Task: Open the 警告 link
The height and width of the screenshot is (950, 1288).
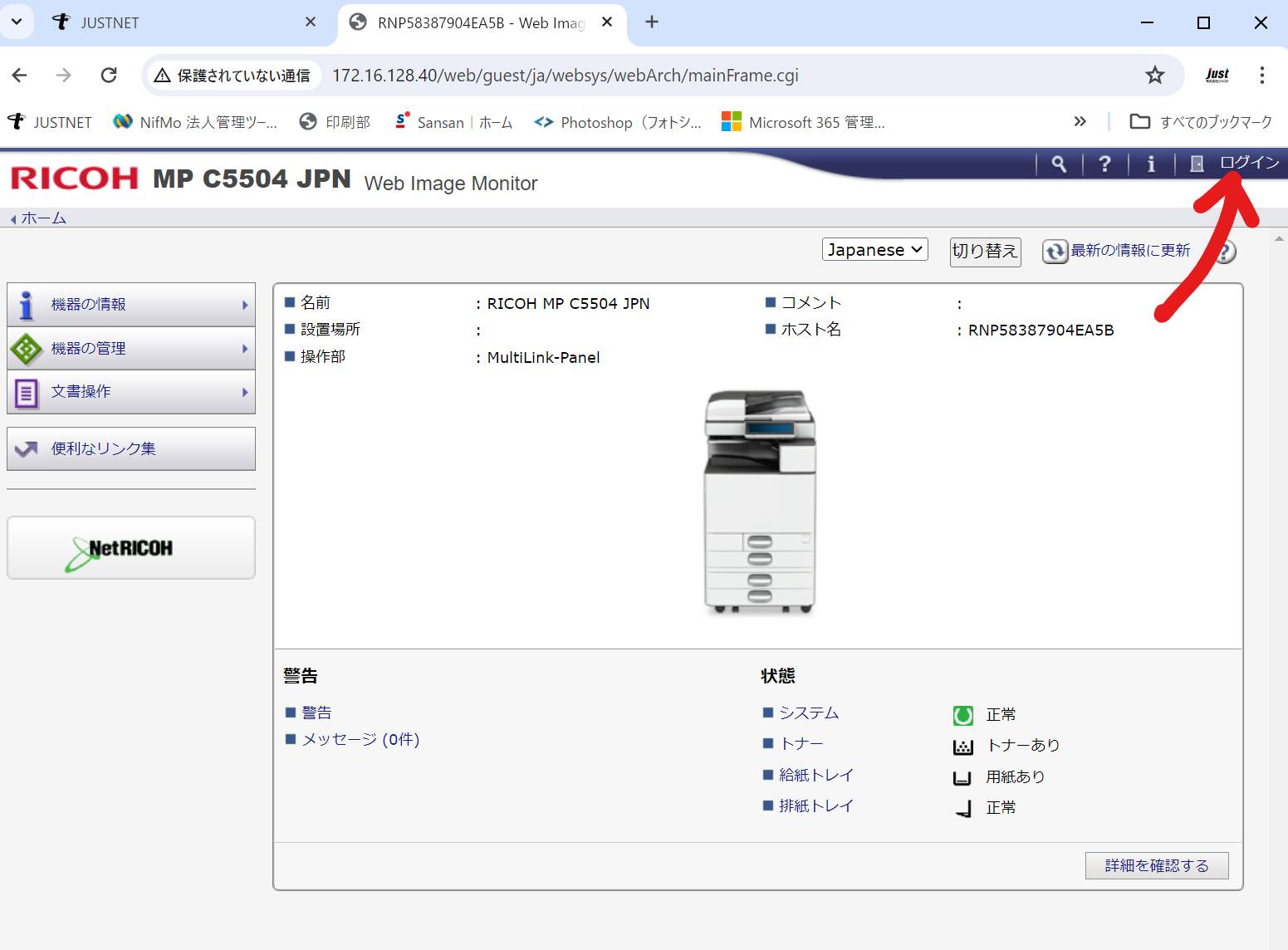Action: tap(316, 713)
